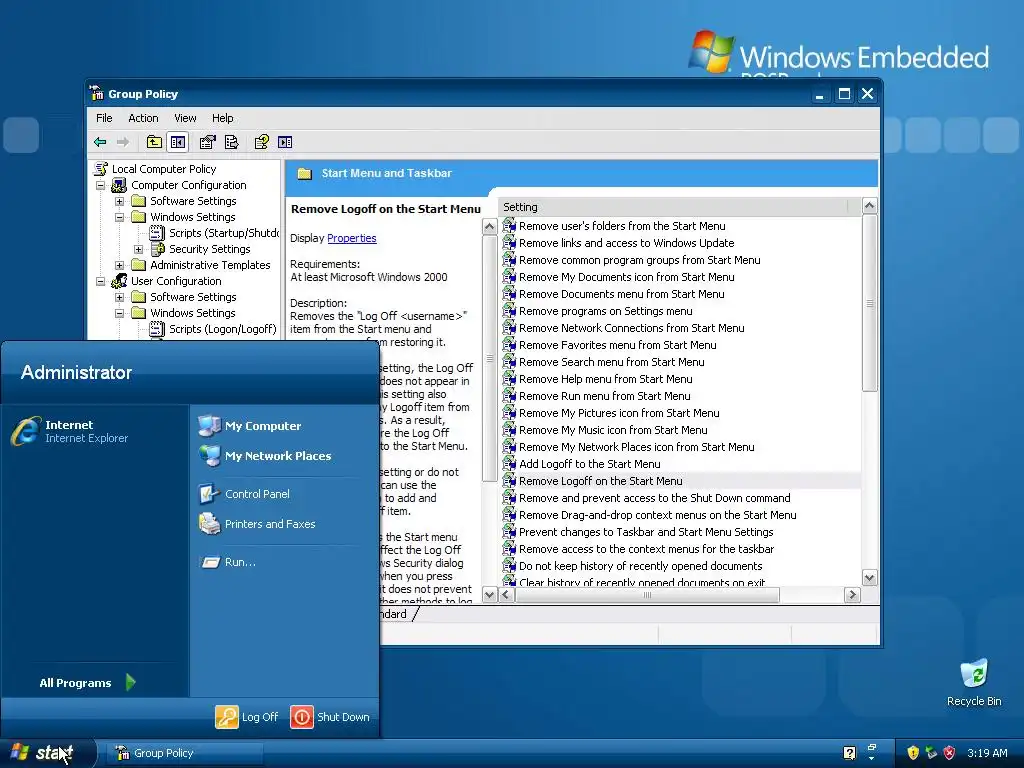
Task: Expand Software Settings under User Configuration
Action: [x=120, y=297]
